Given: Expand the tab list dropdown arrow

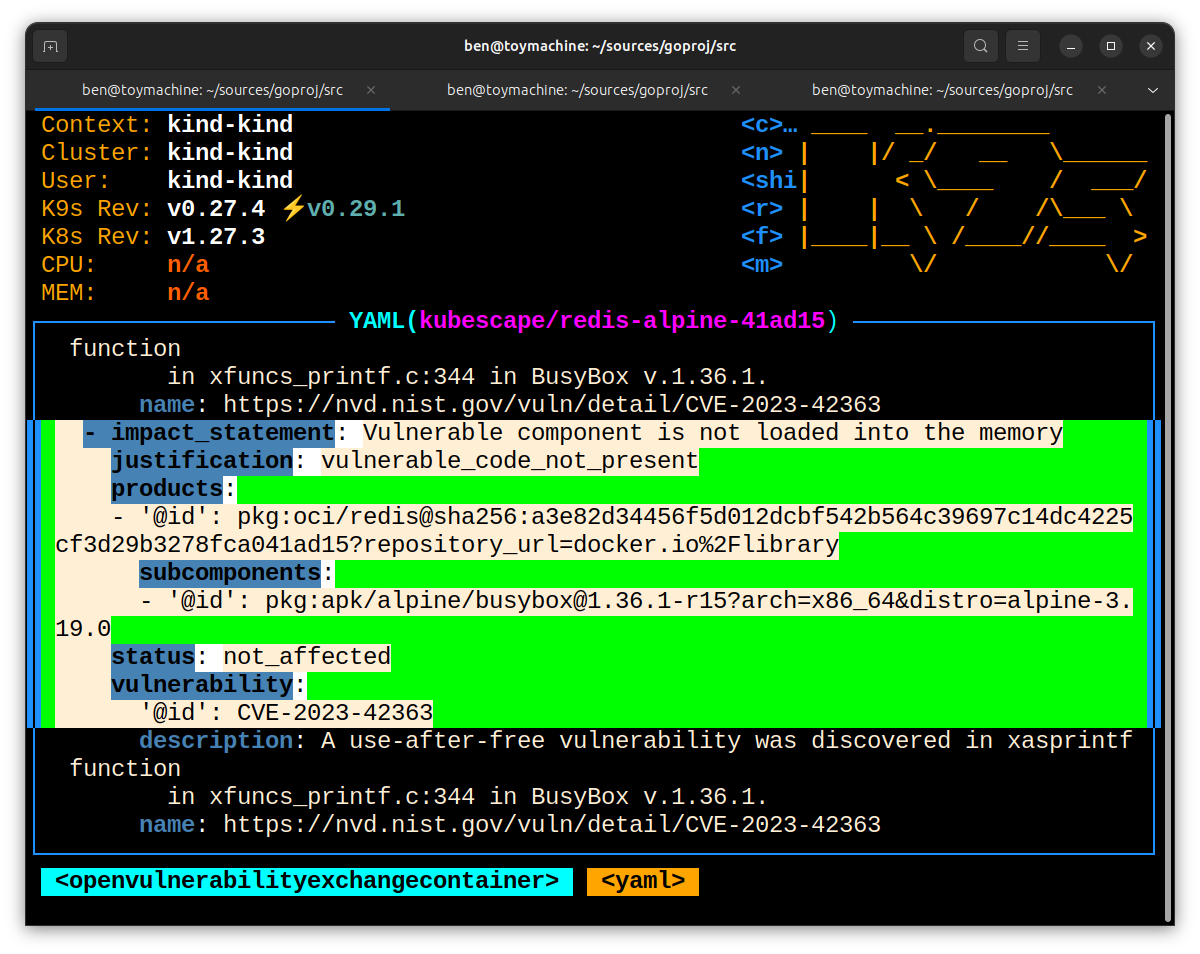Looking at the screenshot, I should tap(1153, 90).
